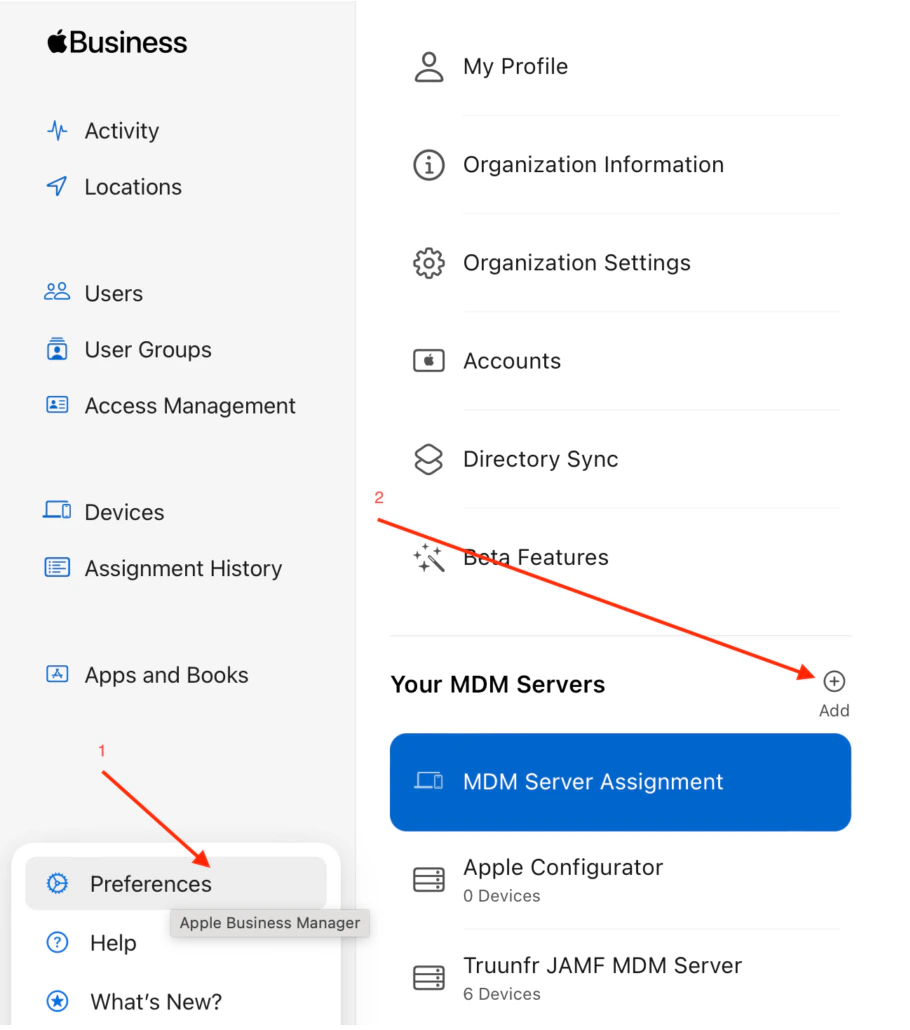Image resolution: width=910 pixels, height=1030 pixels.
Task: Click "6 Devices" under Truunfr JAMF
Action: pyautogui.click(x=502, y=994)
